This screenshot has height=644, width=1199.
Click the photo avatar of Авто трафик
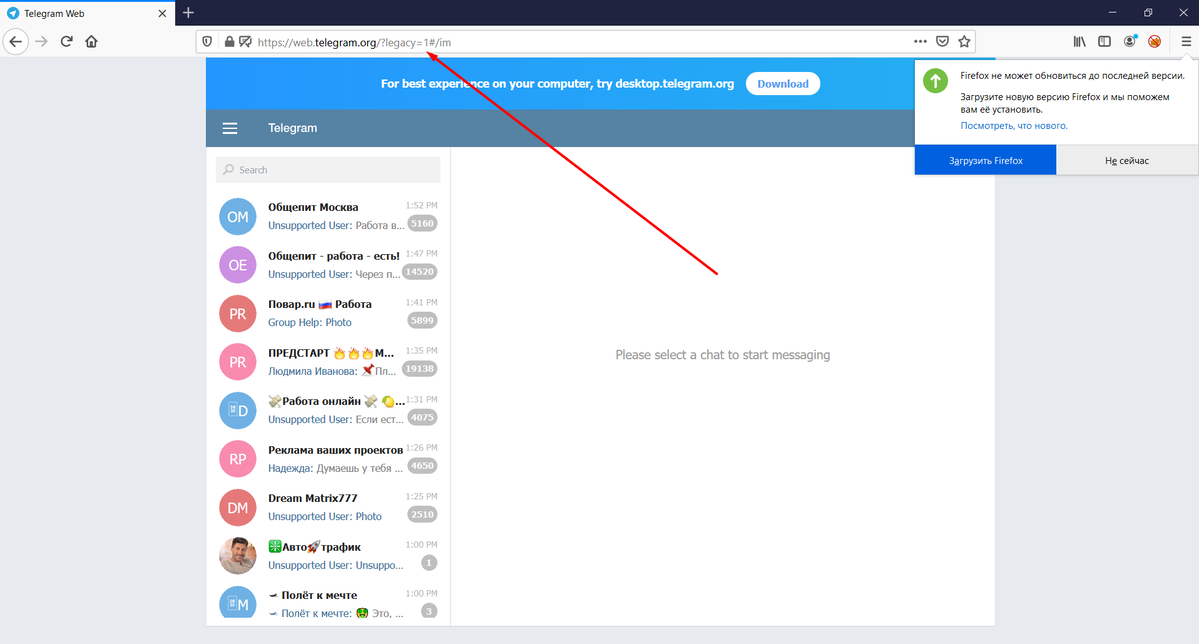pos(238,556)
